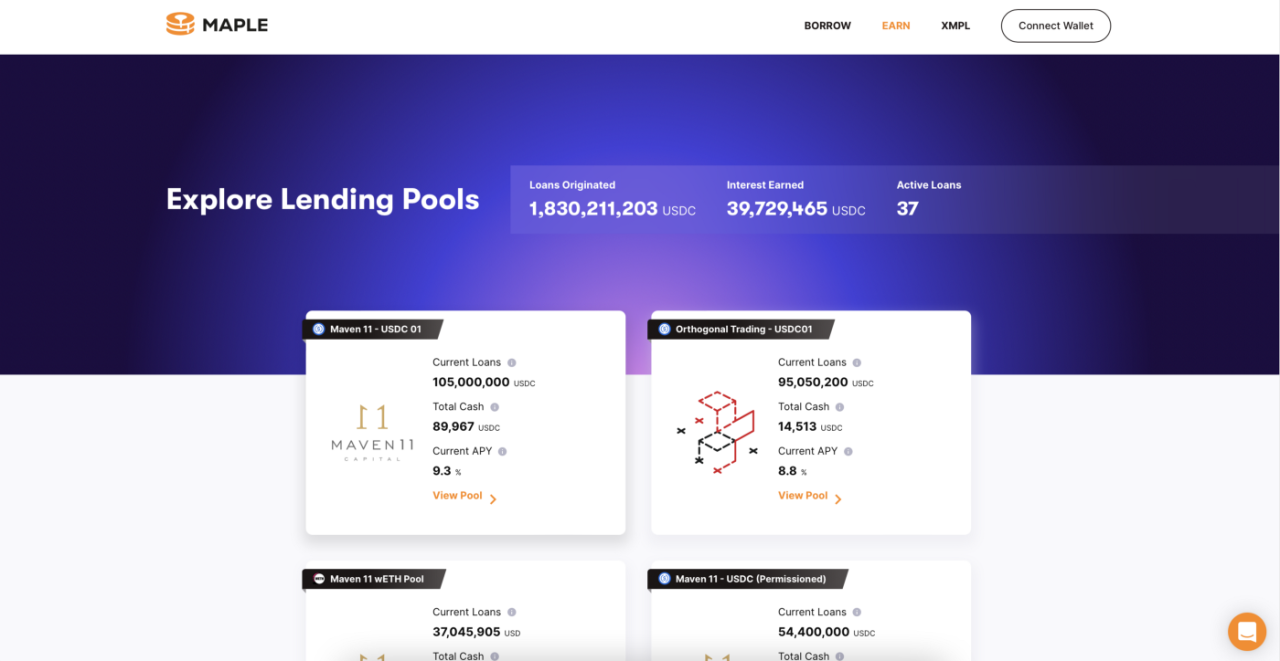Viewport: 1280px width, 661px height.
Task: Click the Orthogonal Trading cube logo image
Action: tap(717, 432)
